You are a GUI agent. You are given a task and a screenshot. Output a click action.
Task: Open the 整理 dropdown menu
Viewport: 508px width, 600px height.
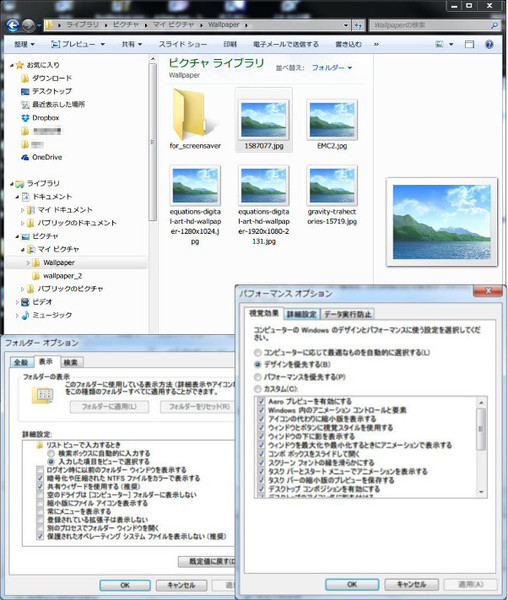(x=24, y=44)
